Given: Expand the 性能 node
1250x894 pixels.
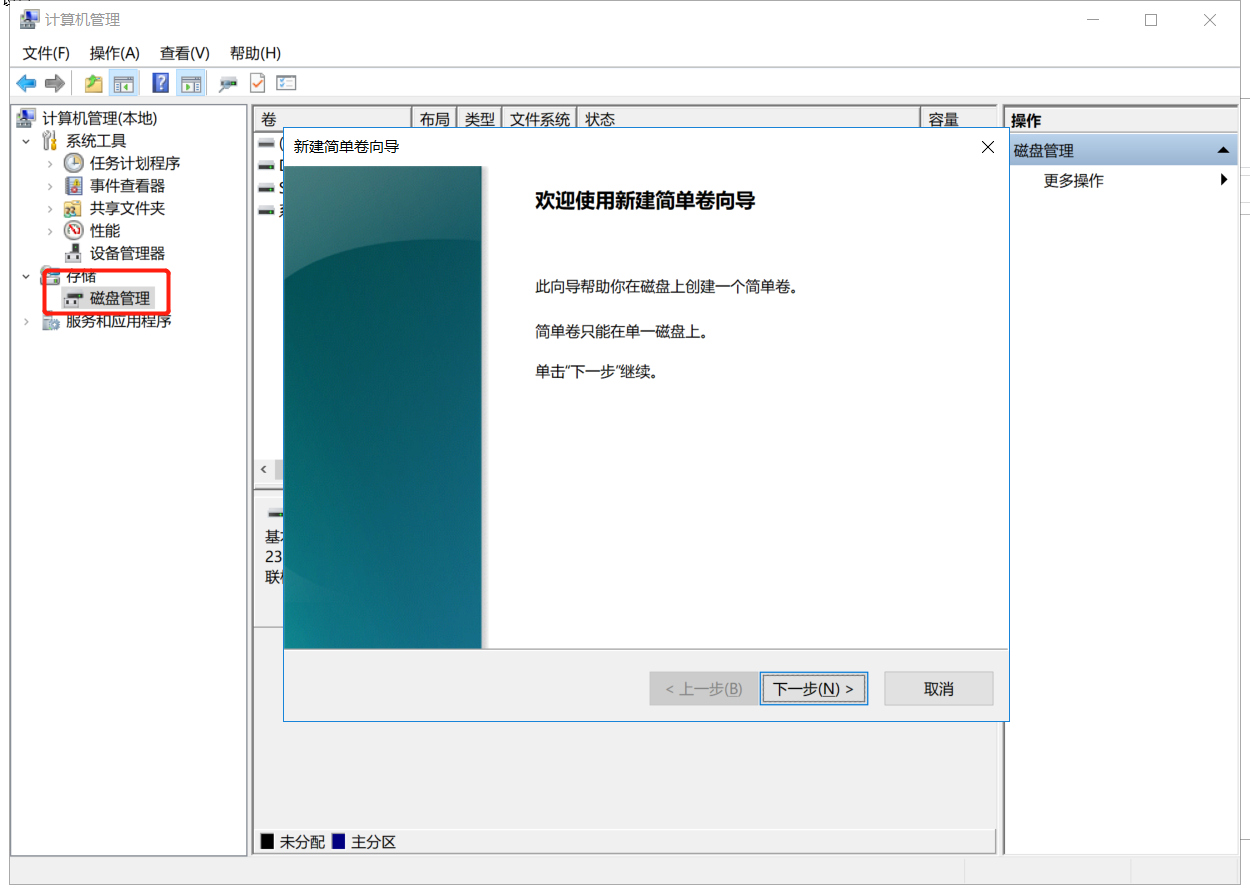Looking at the screenshot, I should 50,231.
